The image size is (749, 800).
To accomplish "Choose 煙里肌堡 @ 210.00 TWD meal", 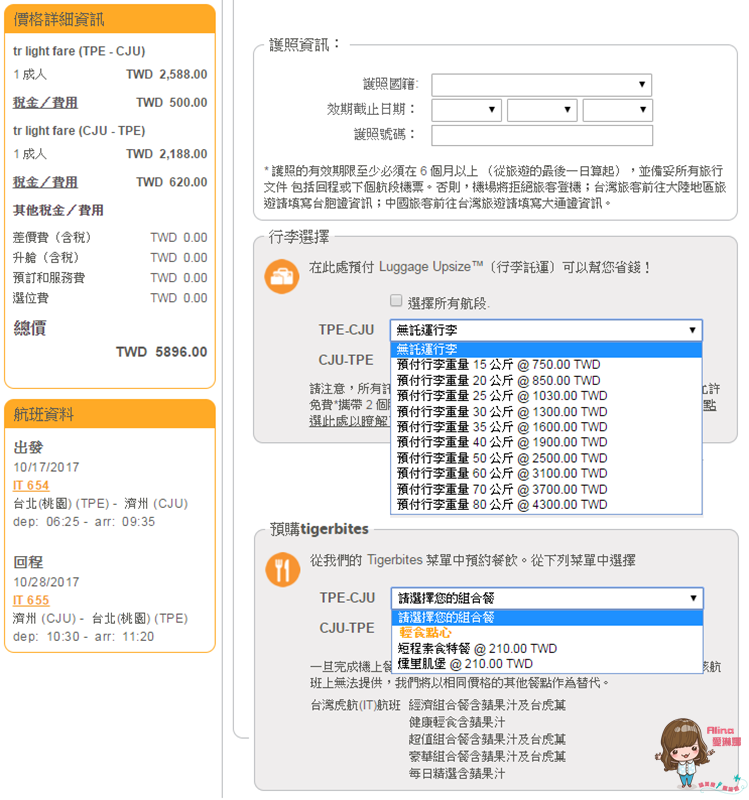I will pyautogui.click(x=547, y=664).
